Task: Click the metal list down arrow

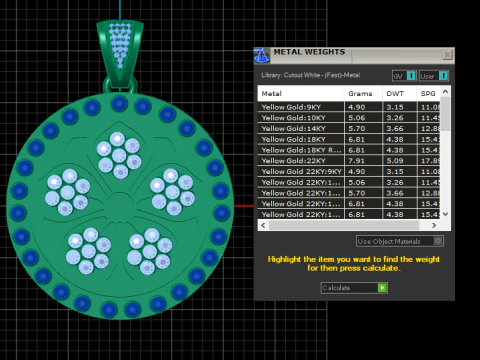Action: [x=445, y=214]
